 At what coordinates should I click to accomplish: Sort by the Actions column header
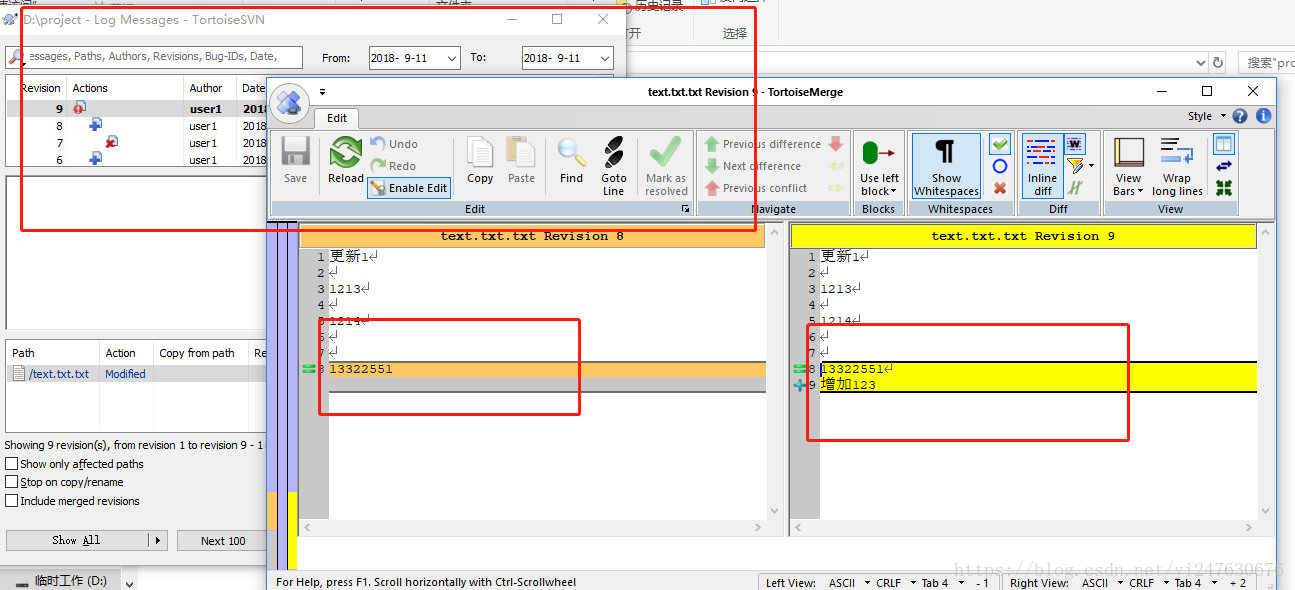[x=126, y=88]
